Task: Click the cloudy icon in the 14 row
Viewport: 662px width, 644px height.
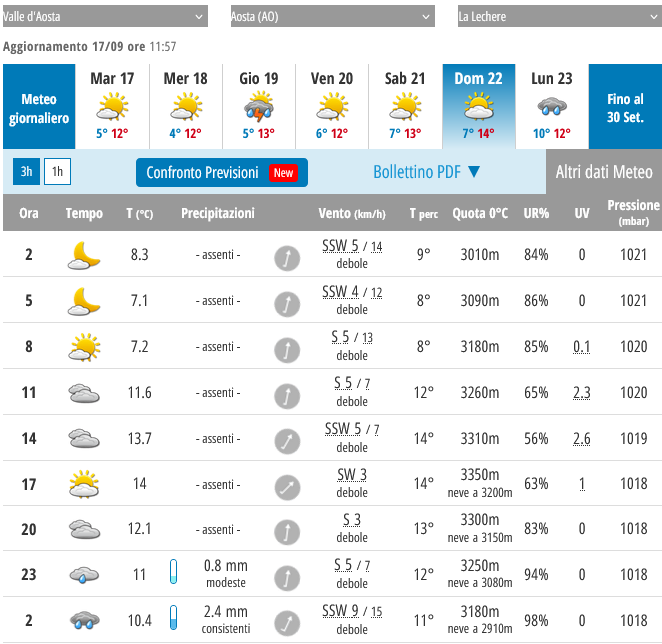Action: pyautogui.click(x=84, y=439)
